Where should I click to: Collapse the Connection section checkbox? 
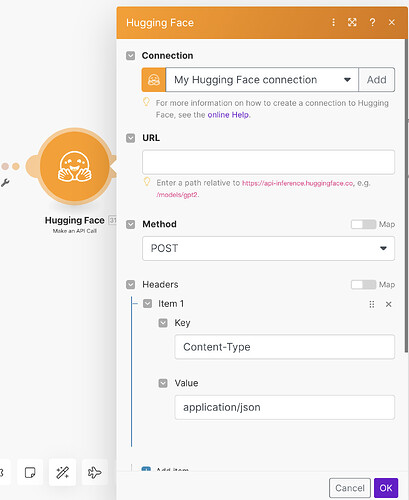(x=131, y=56)
